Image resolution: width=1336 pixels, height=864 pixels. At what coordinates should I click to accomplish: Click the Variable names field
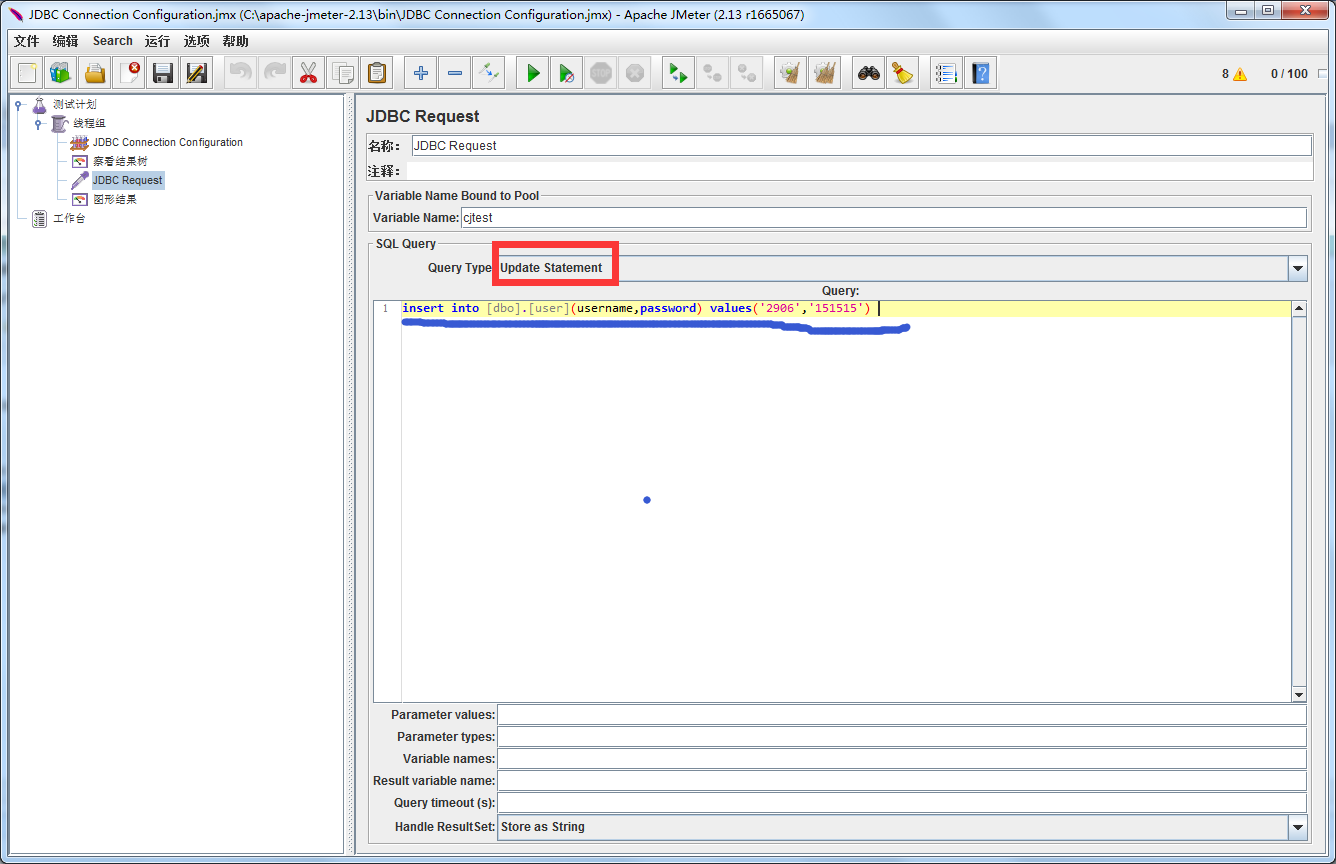pos(902,759)
